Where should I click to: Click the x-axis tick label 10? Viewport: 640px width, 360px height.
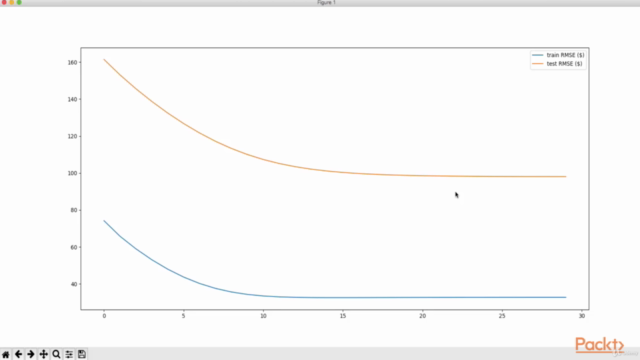263,316
